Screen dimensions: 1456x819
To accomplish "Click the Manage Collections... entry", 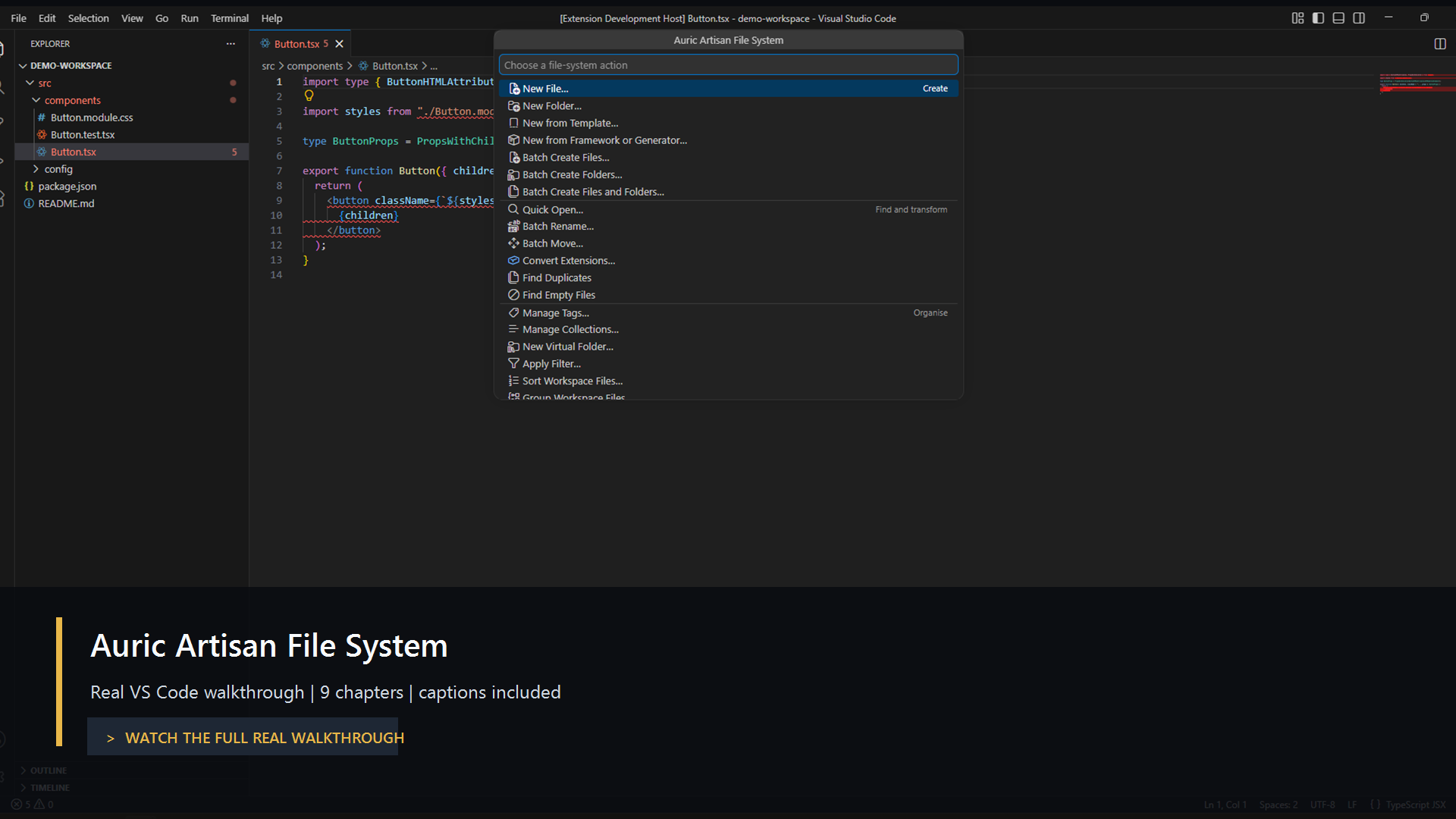I will (728, 329).
